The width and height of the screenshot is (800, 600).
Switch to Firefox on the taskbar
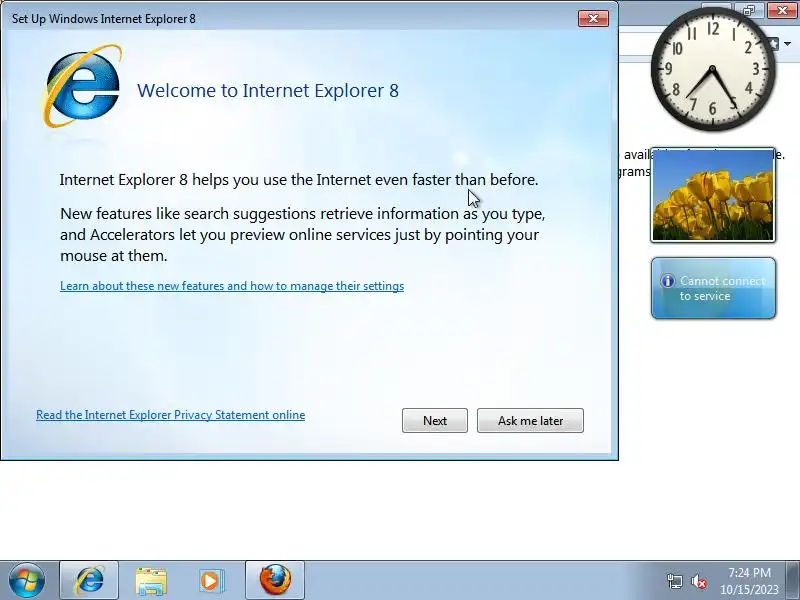275,581
